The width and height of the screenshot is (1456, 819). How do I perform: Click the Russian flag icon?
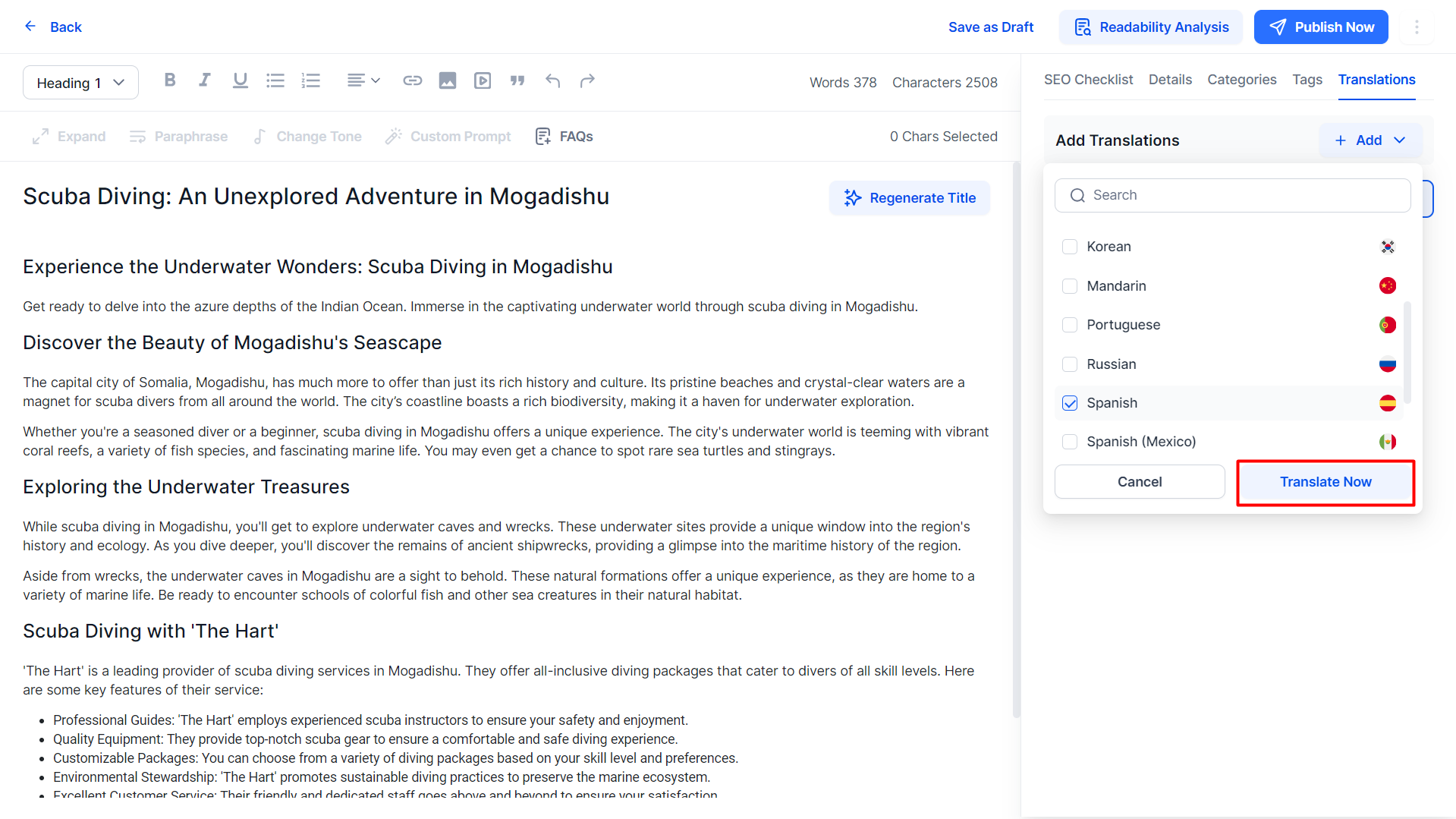1388,364
